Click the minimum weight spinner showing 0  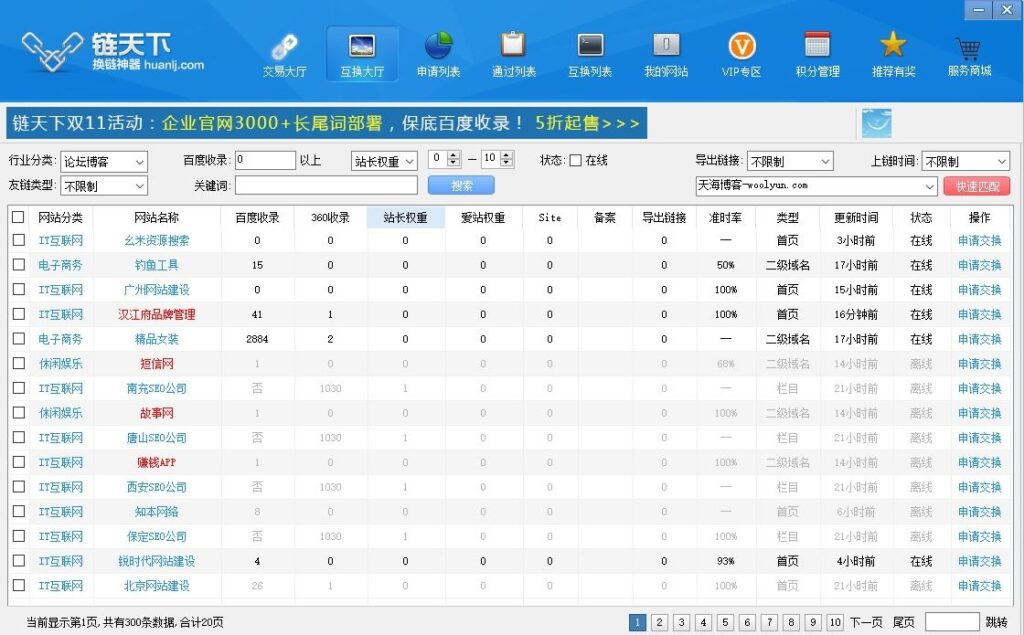click(x=445, y=159)
